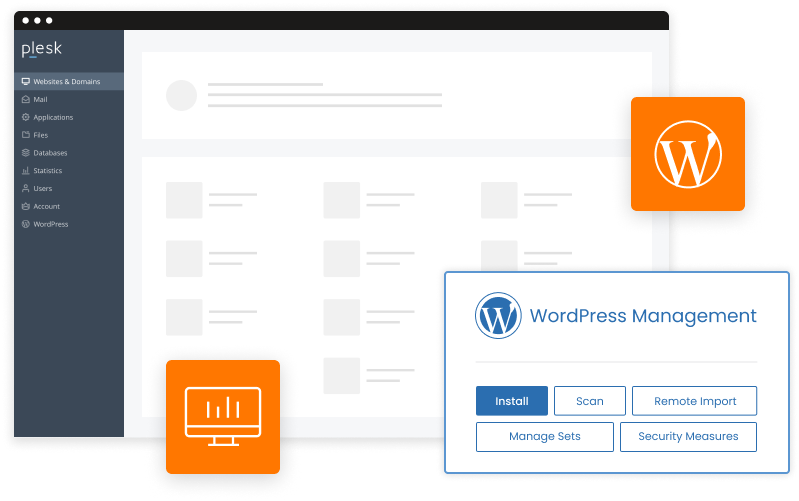The width and height of the screenshot is (799, 501).
Task: Open Account settings in sidebar
Action: 69,206
